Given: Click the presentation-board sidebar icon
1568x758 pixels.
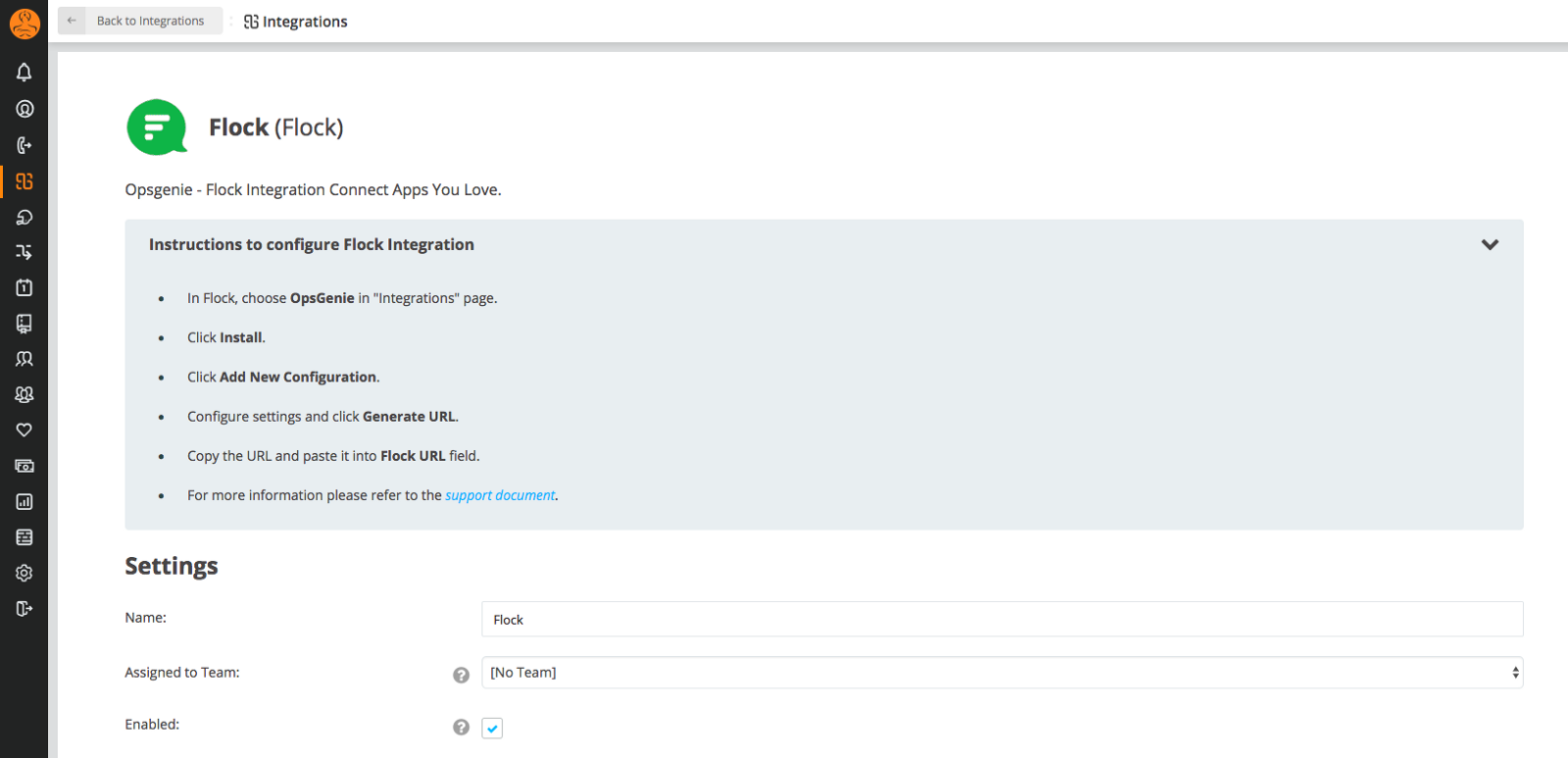Looking at the screenshot, I should coord(24,324).
